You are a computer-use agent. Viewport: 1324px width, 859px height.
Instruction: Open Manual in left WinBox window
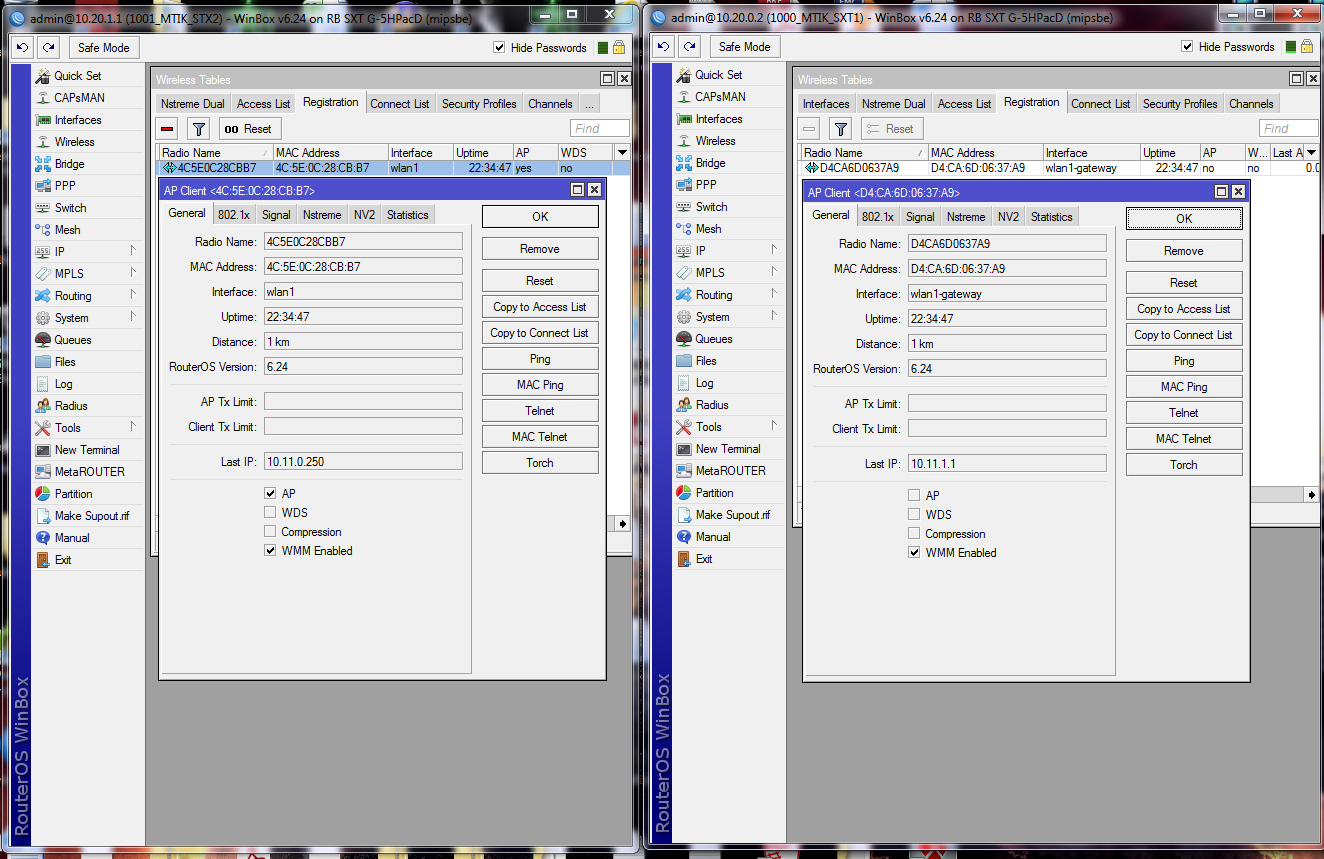coord(72,538)
